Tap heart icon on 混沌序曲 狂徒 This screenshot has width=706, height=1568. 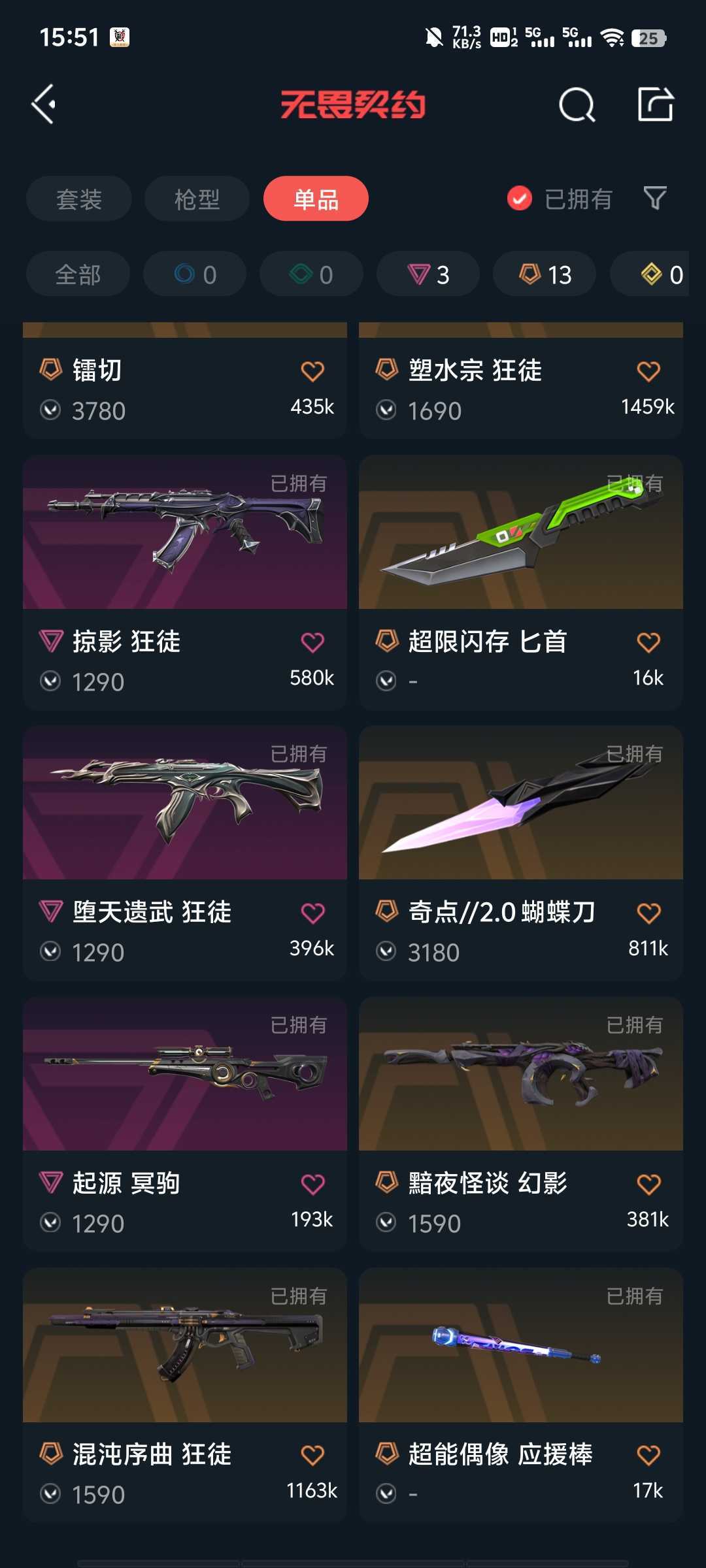pyautogui.click(x=312, y=1455)
